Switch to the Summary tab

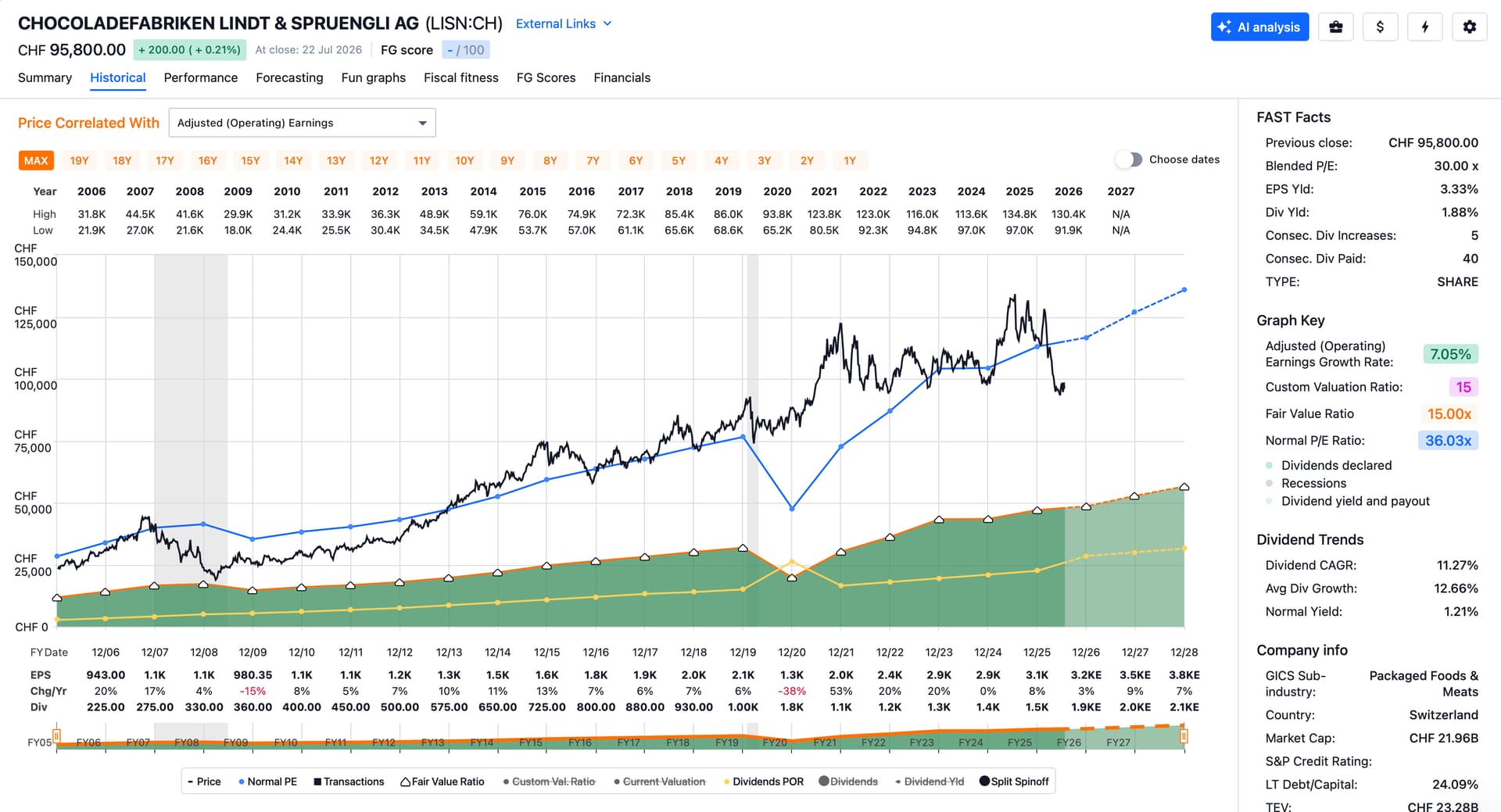click(45, 77)
